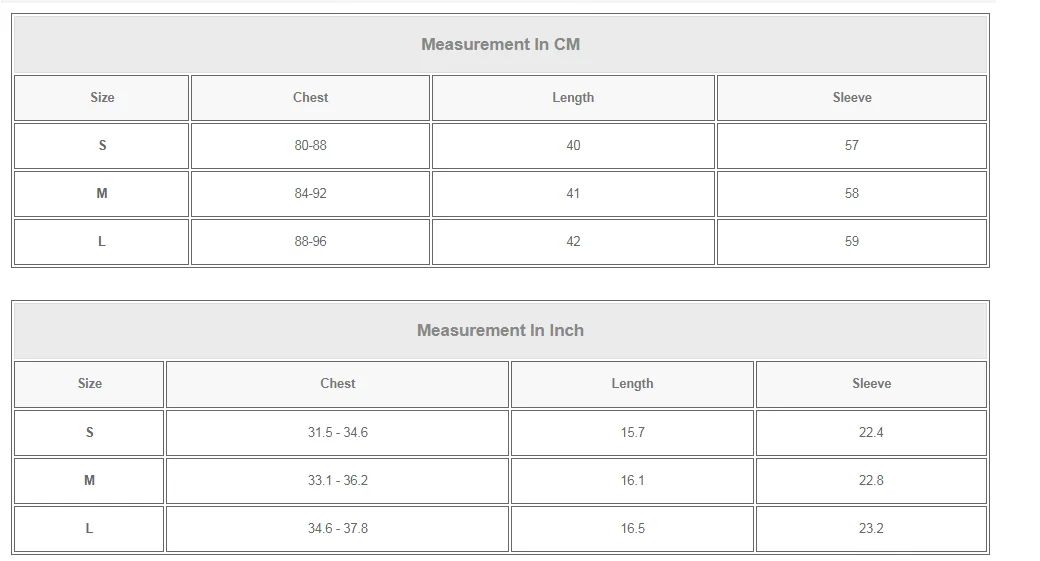1040x561 pixels.
Task: Click length value 41
Action: tap(573, 193)
